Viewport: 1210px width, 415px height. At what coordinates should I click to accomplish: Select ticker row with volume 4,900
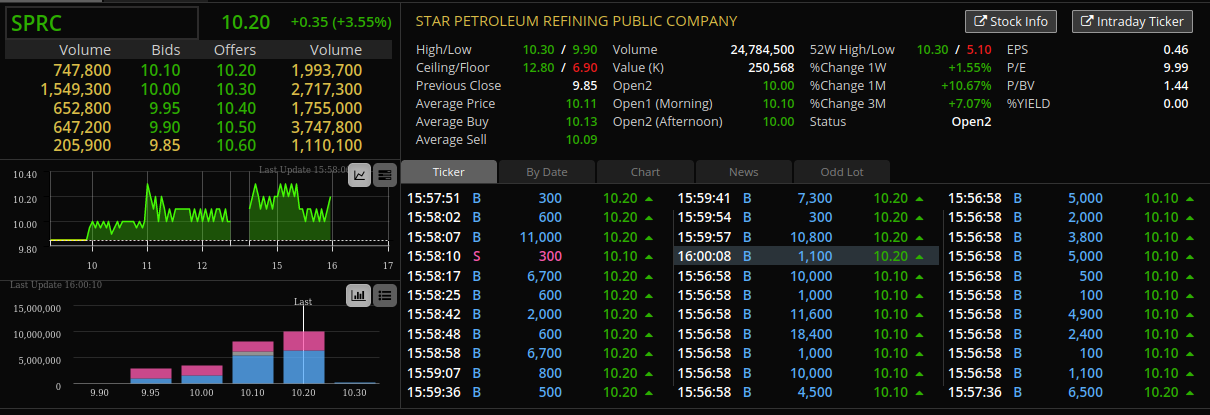[x=1074, y=315]
